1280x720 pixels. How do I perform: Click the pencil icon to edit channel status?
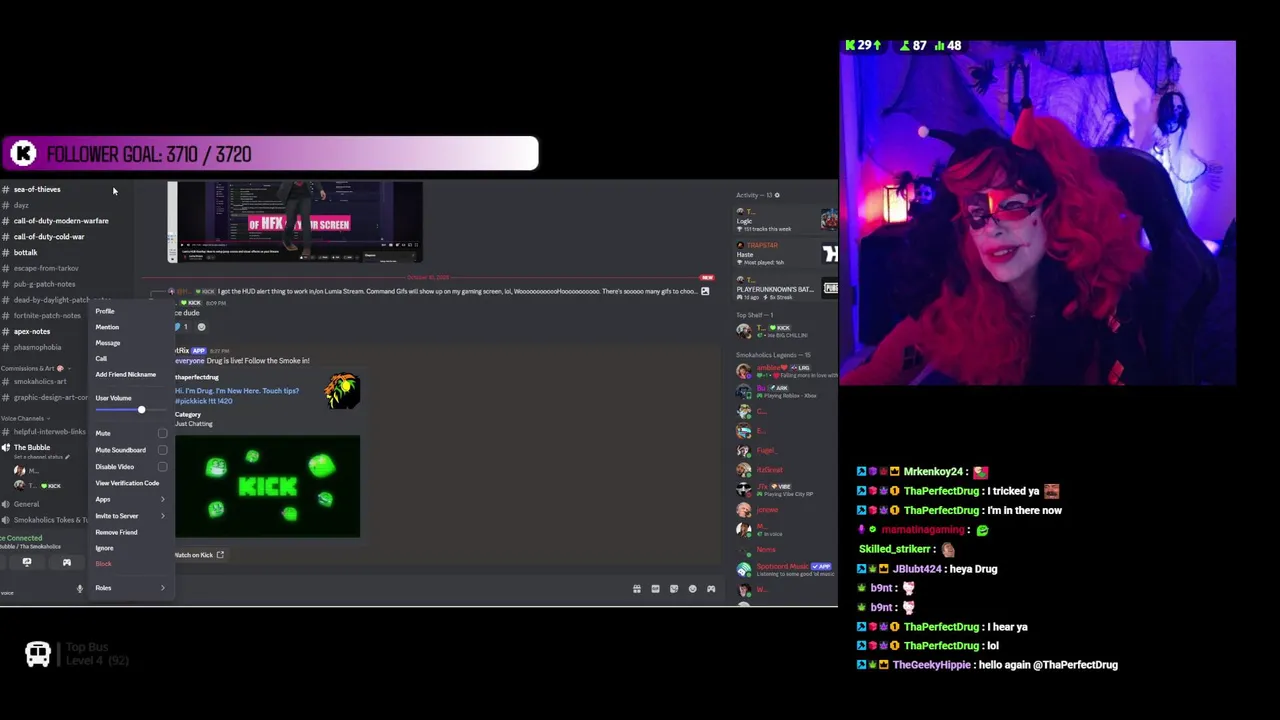coord(65,457)
